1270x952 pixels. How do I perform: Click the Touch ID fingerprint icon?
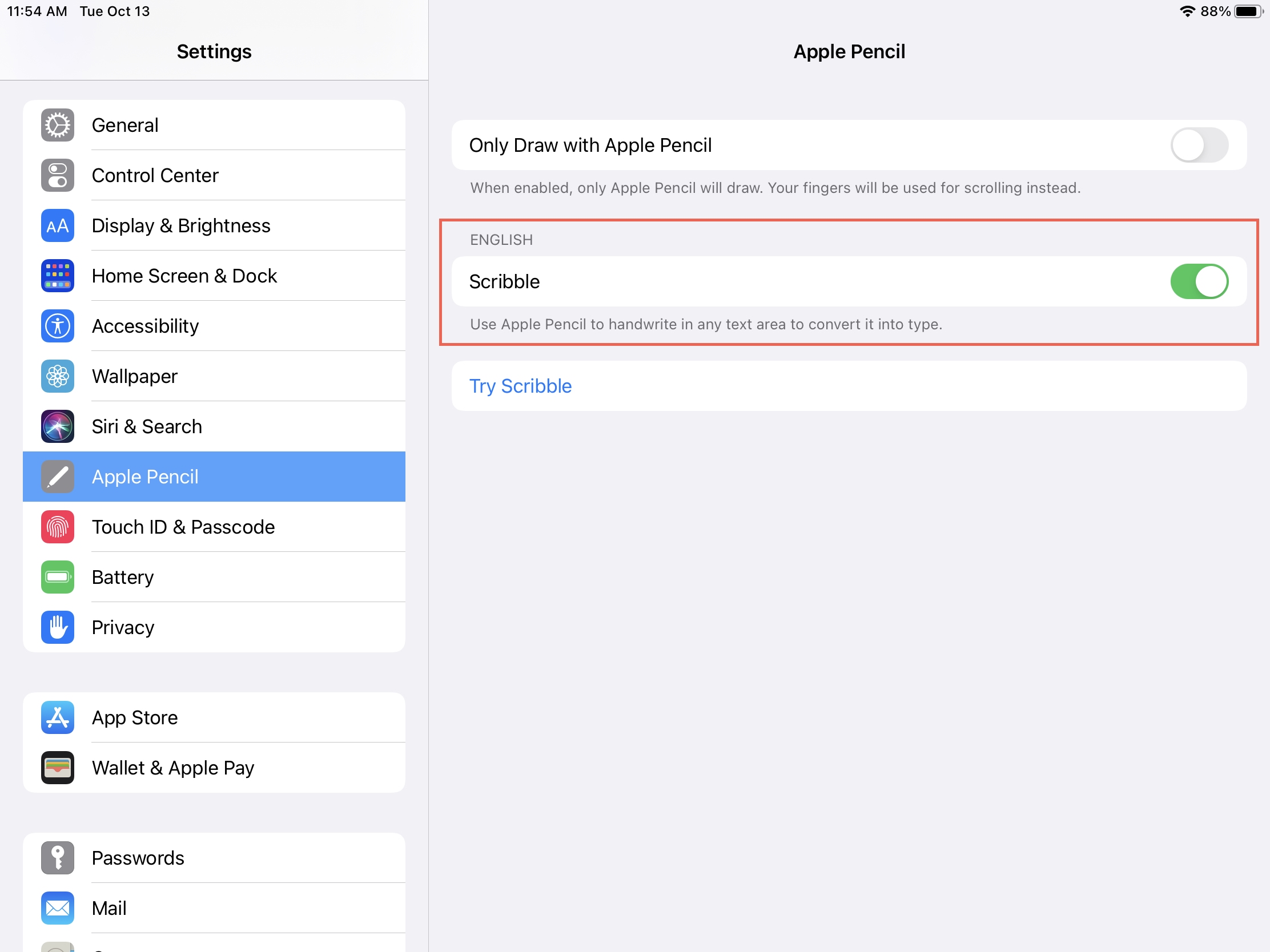[x=58, y=527]
